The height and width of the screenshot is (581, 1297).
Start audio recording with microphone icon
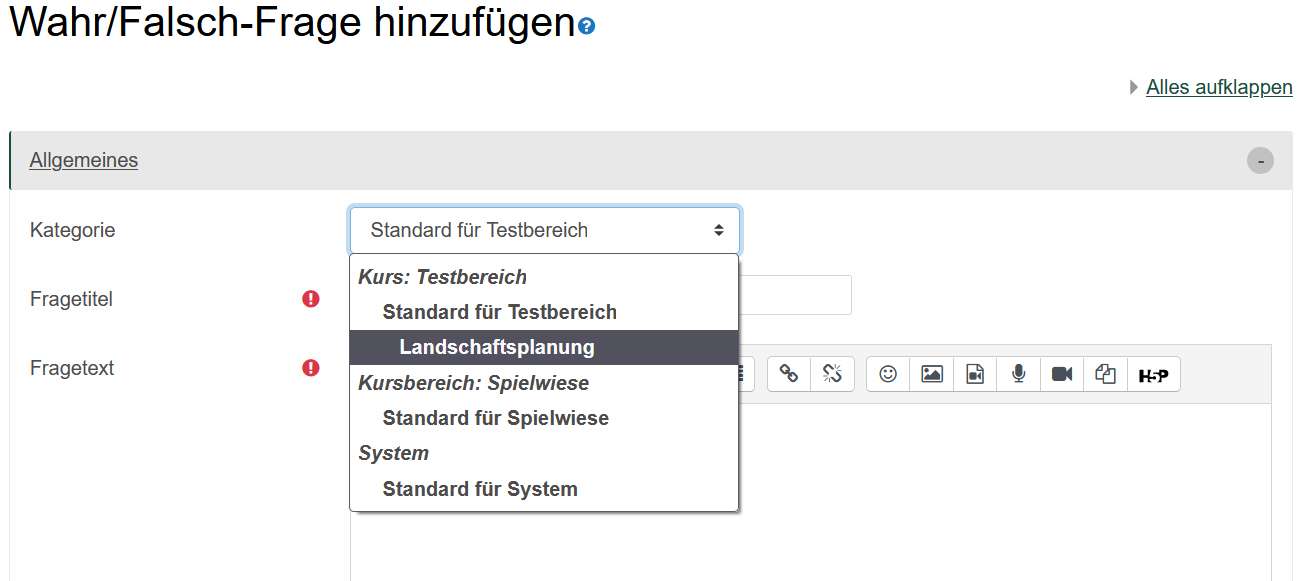(1018, 374)
